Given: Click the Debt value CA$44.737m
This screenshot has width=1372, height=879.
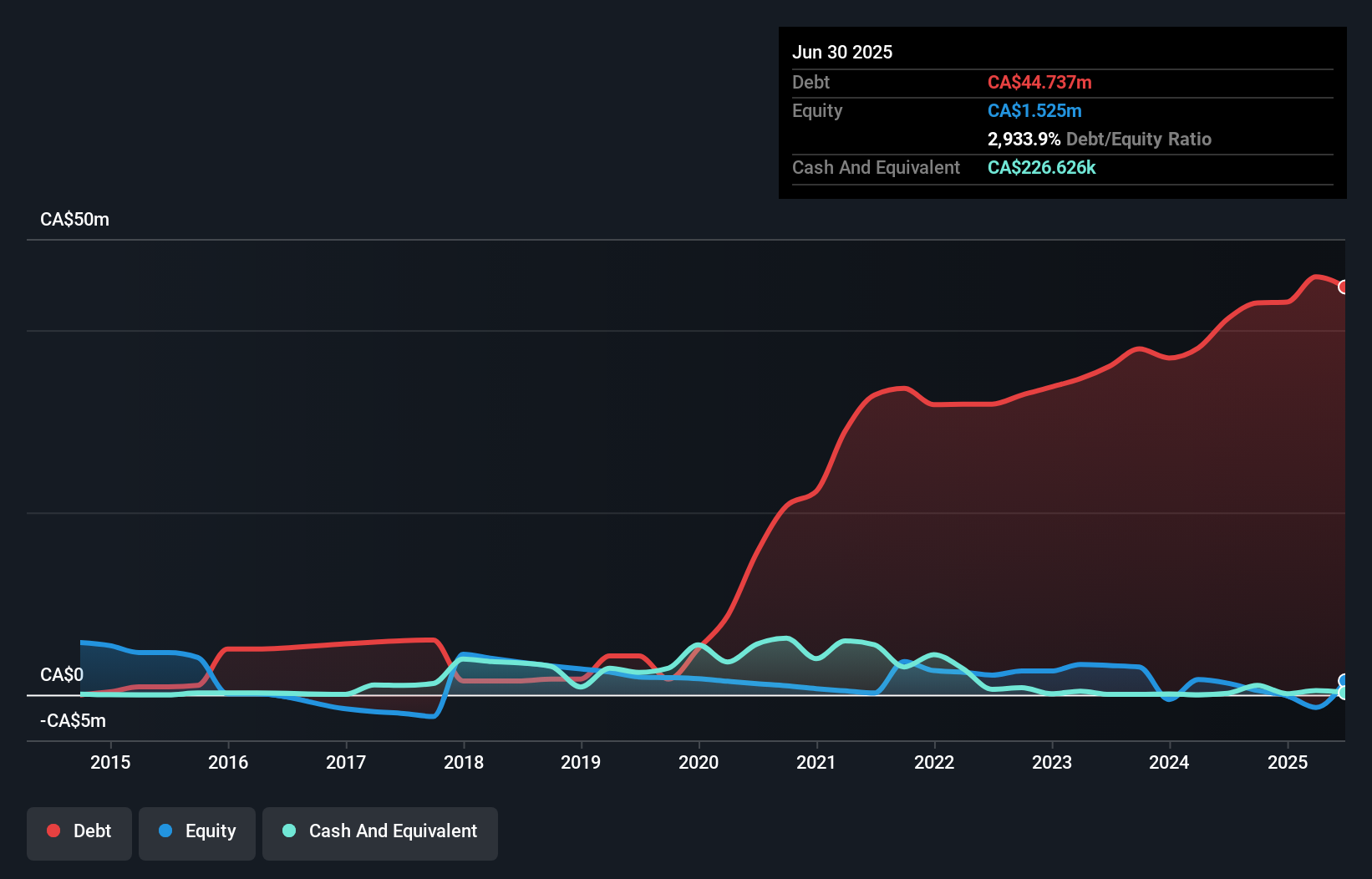Looking at the screenshot, I should 1039,83.
